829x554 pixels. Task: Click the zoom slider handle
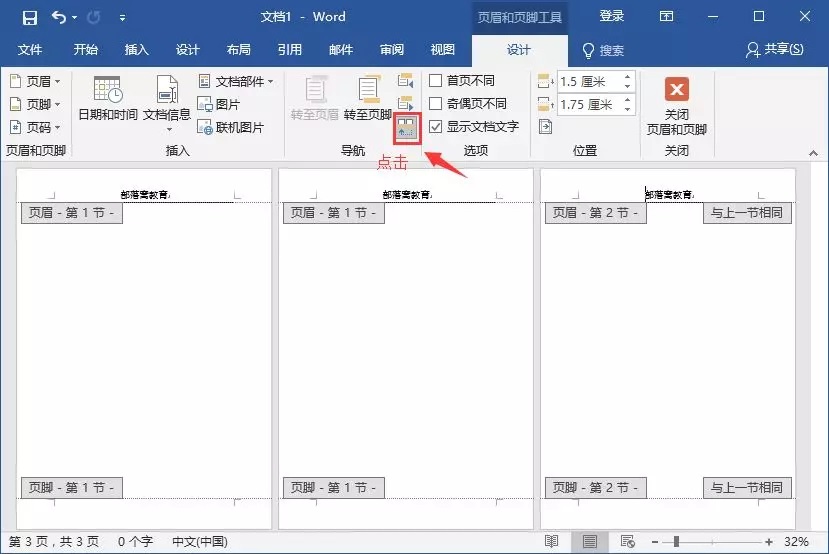click(x=676, y=541)
